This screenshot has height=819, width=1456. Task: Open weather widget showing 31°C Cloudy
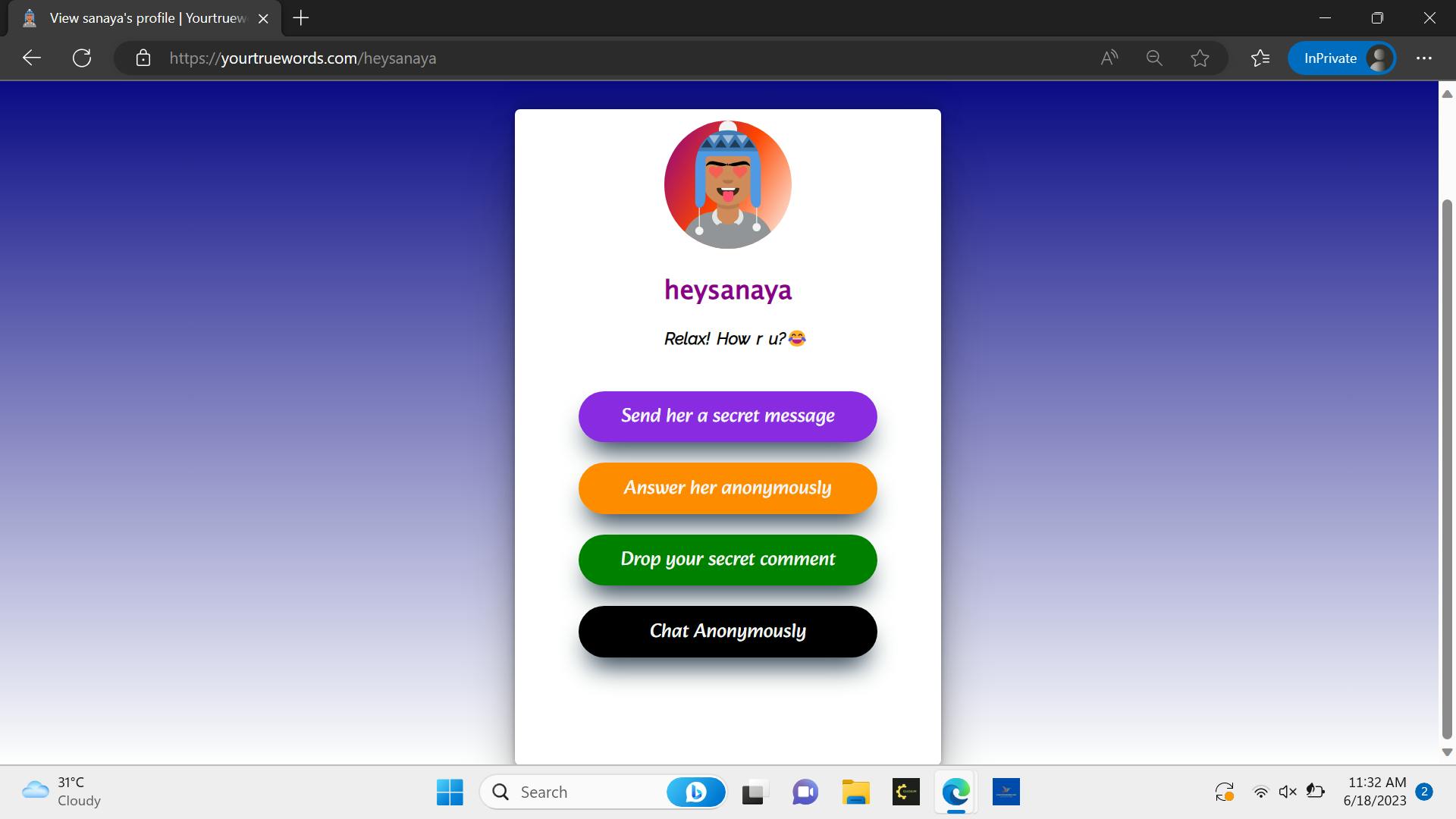tap(62, 792)
